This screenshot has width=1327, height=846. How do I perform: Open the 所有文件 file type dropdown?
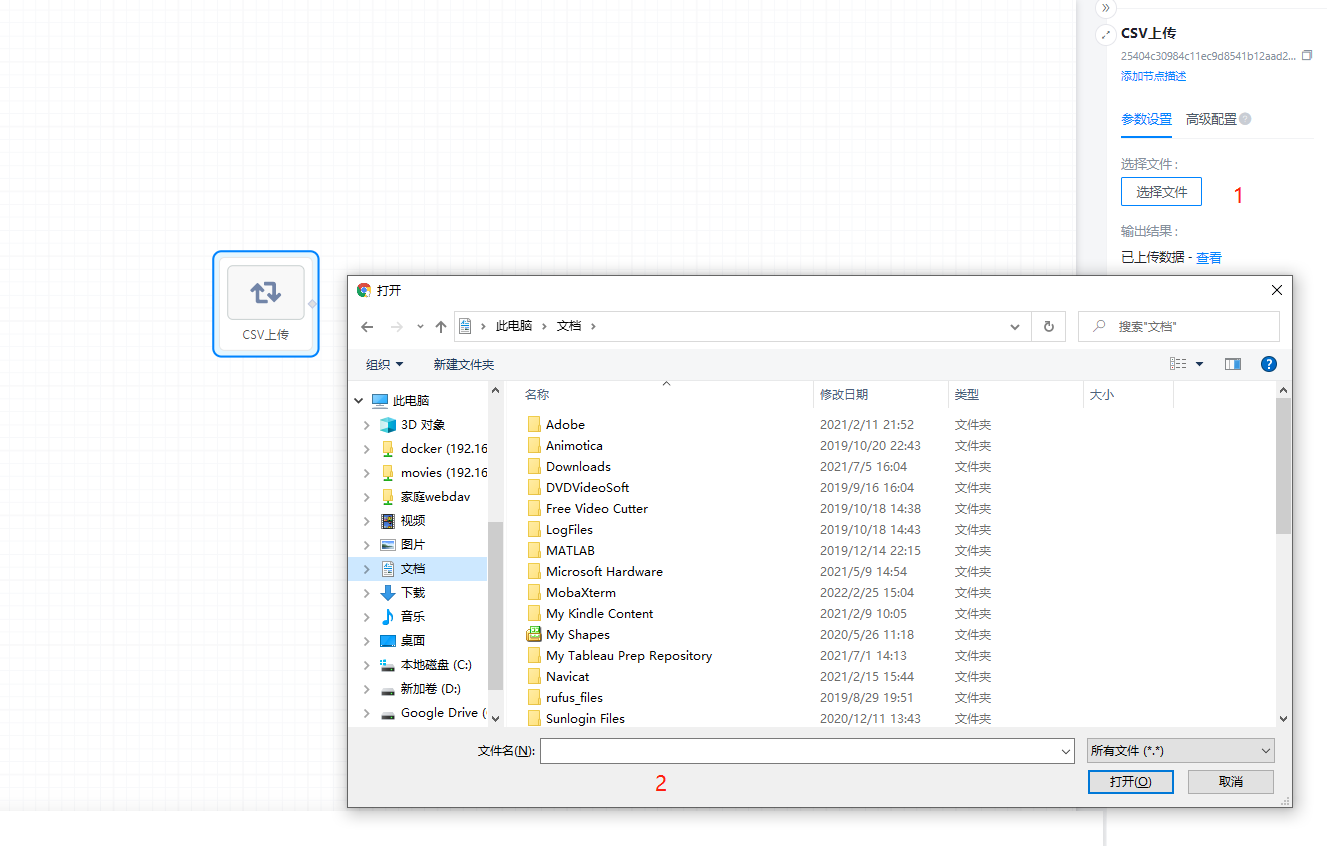pyautogui.click(x=1180, y=751)
